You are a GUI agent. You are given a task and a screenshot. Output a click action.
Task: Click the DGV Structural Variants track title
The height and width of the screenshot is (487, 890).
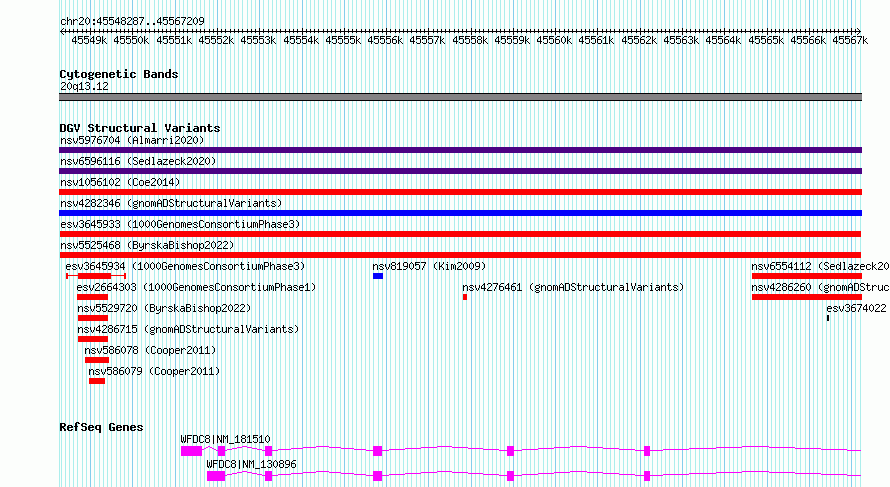(140, 128)
